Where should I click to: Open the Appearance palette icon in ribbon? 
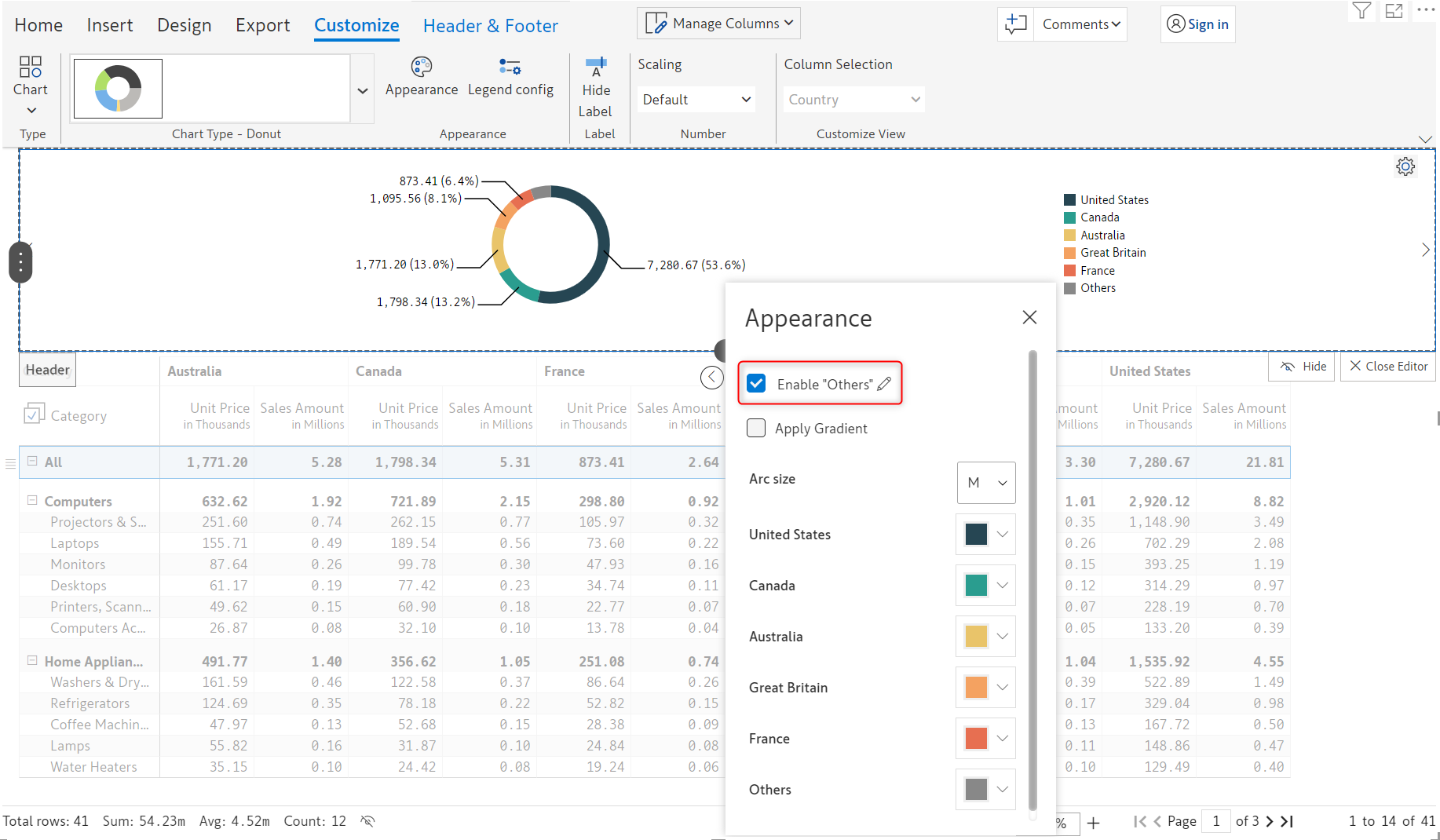422,68
